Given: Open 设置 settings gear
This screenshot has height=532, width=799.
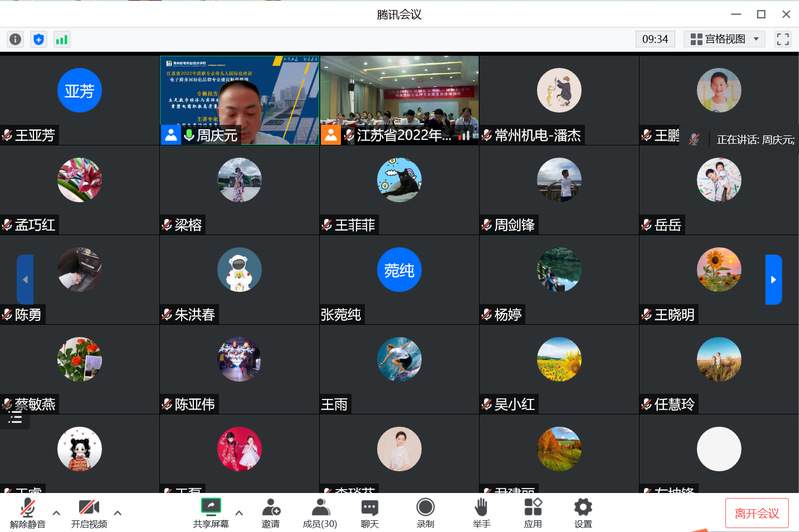Looking at the screenshot, I should [x=583, y=512].
